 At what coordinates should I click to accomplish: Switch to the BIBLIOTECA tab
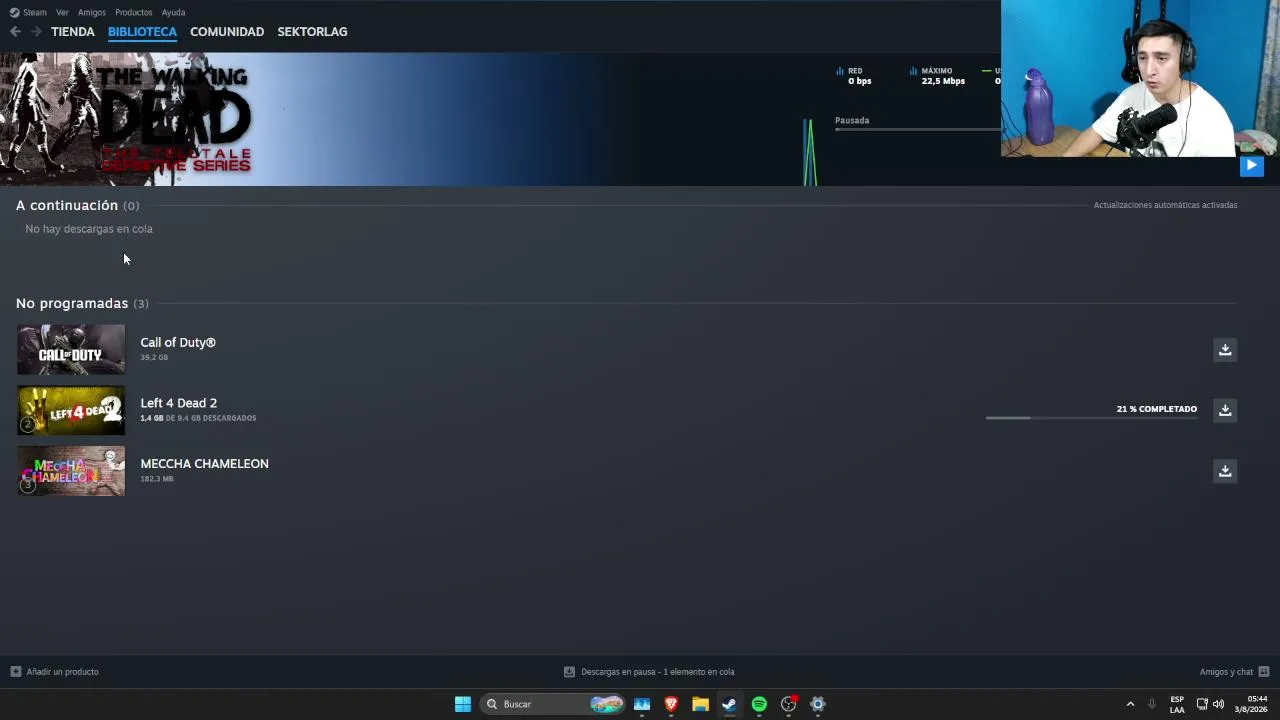(x=142, y=32)
